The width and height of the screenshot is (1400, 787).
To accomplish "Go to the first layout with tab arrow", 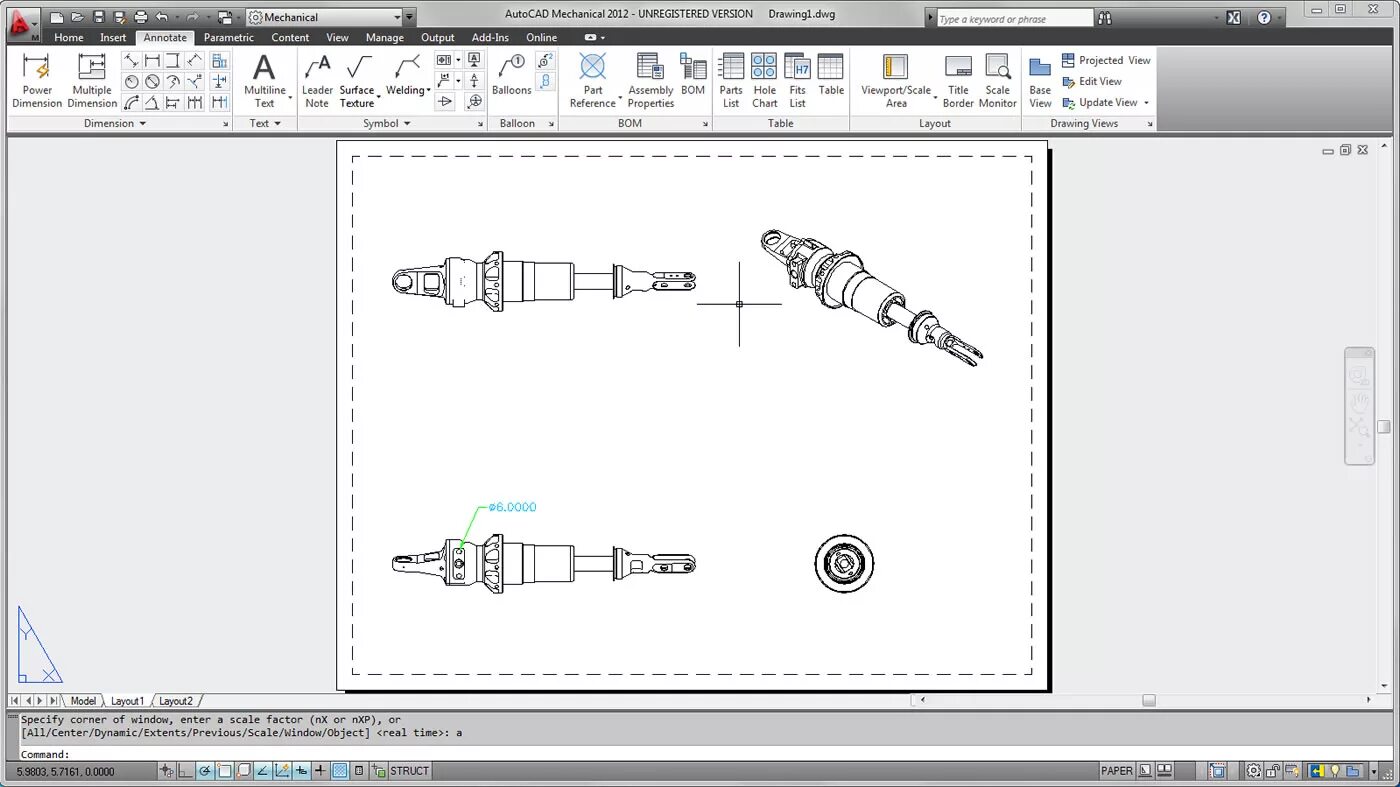I will point(15,701).
